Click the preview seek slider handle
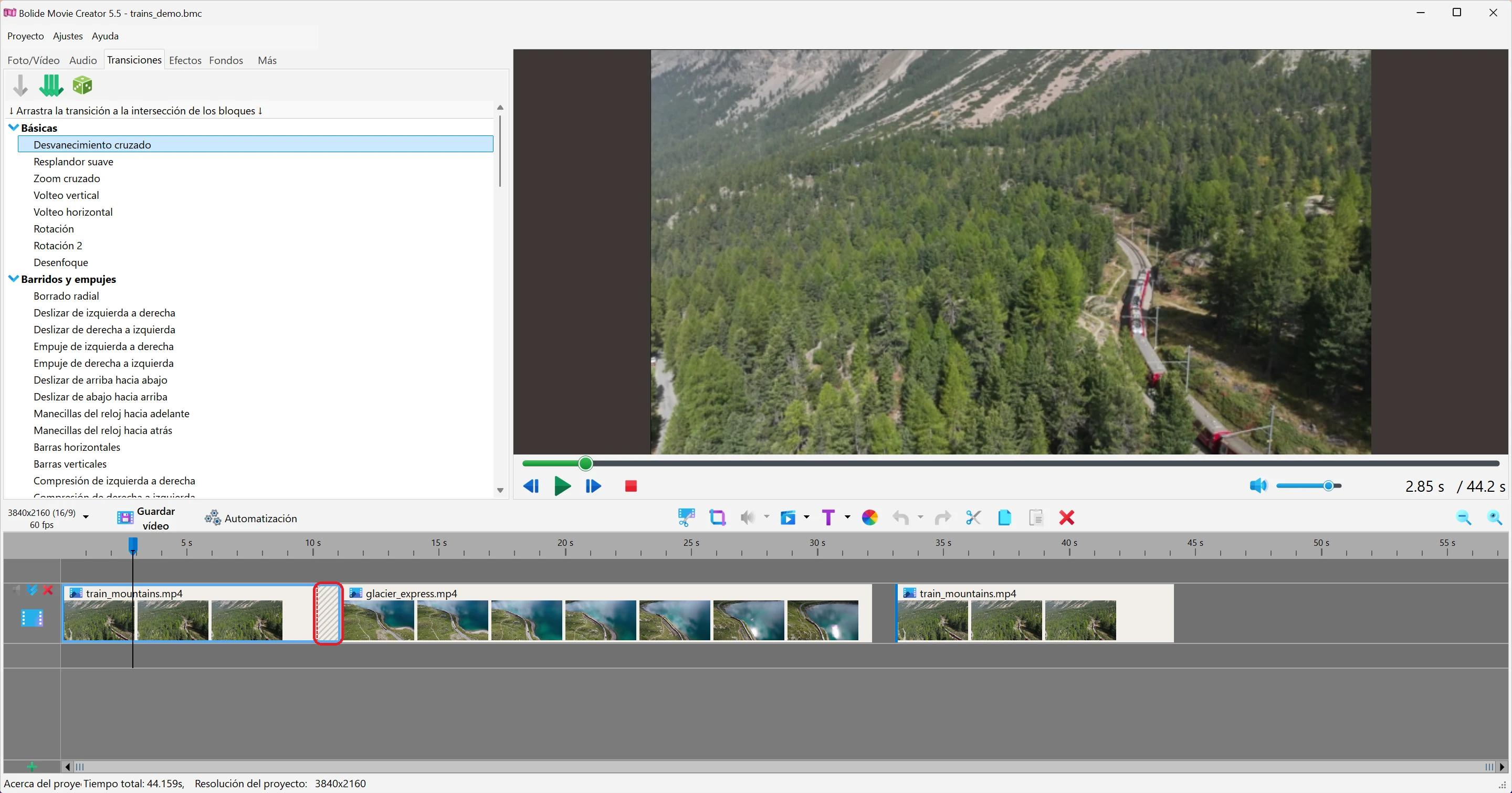 [x=585, y=463]
